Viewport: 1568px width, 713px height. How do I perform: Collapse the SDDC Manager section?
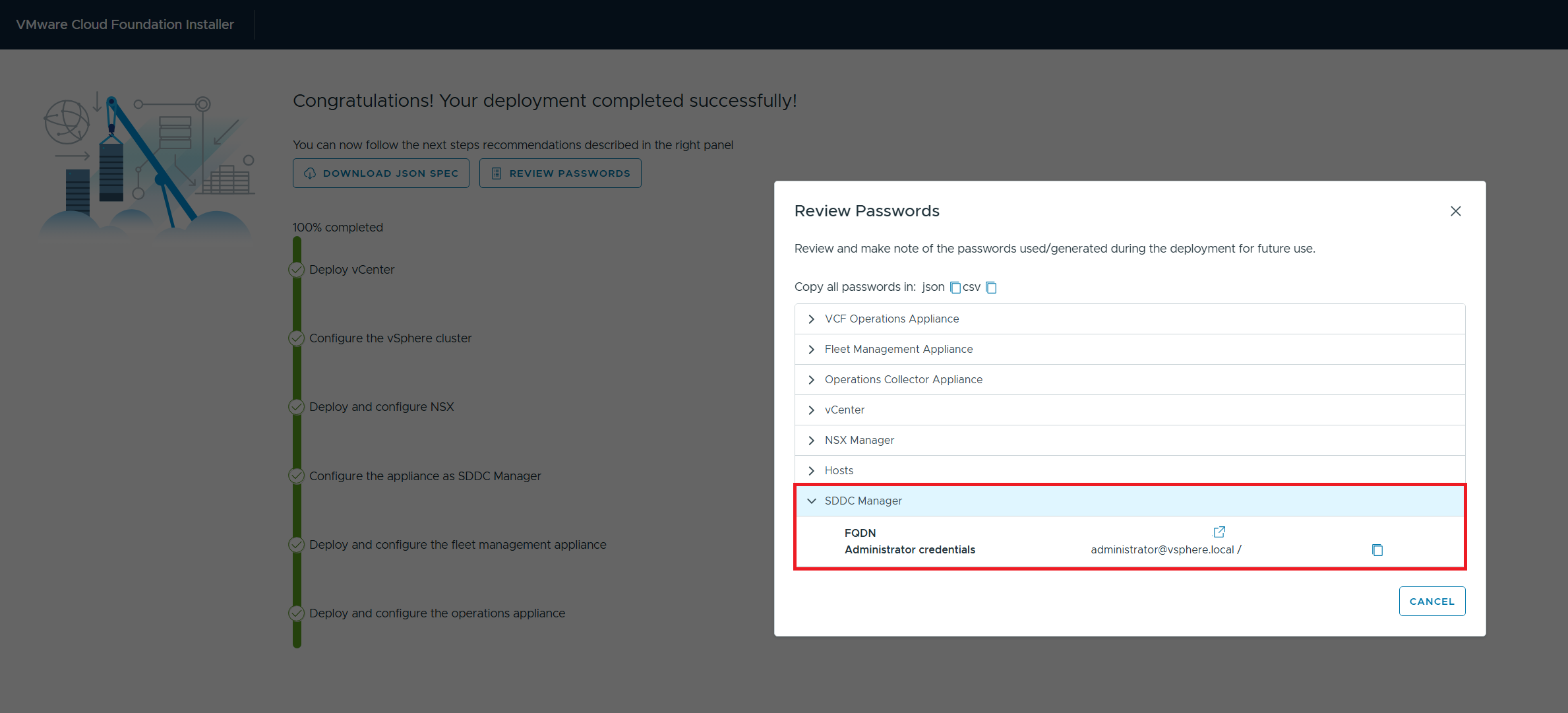click(812, 501)
